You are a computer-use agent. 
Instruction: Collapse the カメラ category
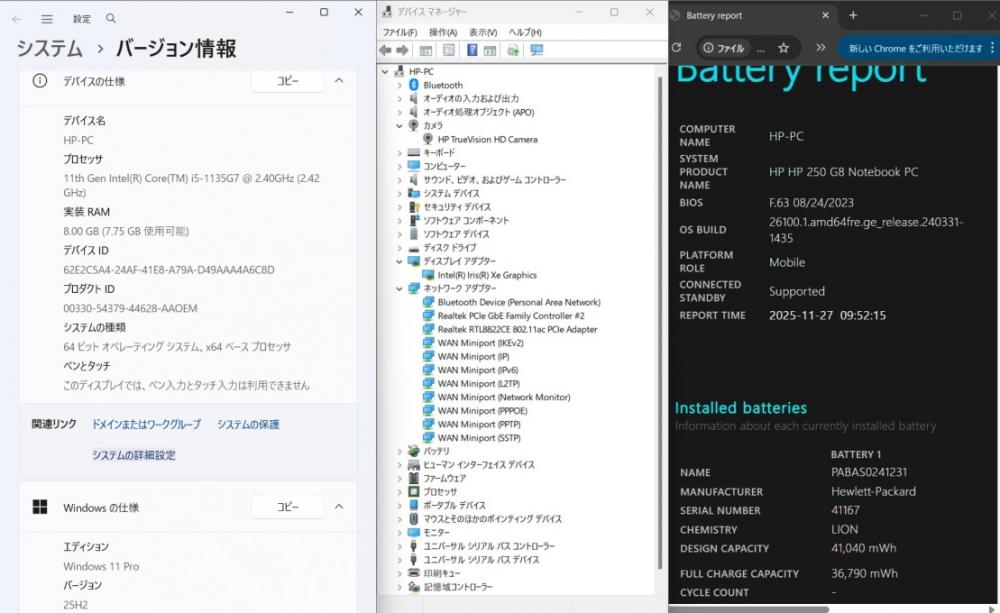(399, 126)
